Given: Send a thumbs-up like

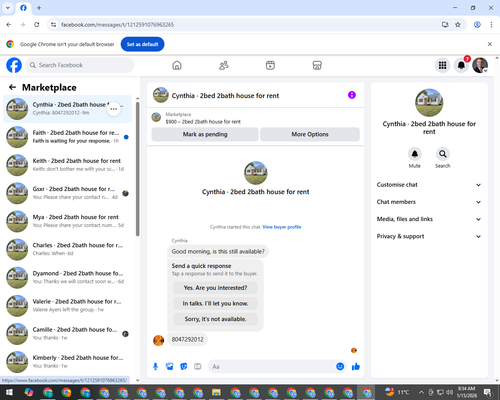Looking at the screenshot, I should pyautogui.click(x=356, y=367).
